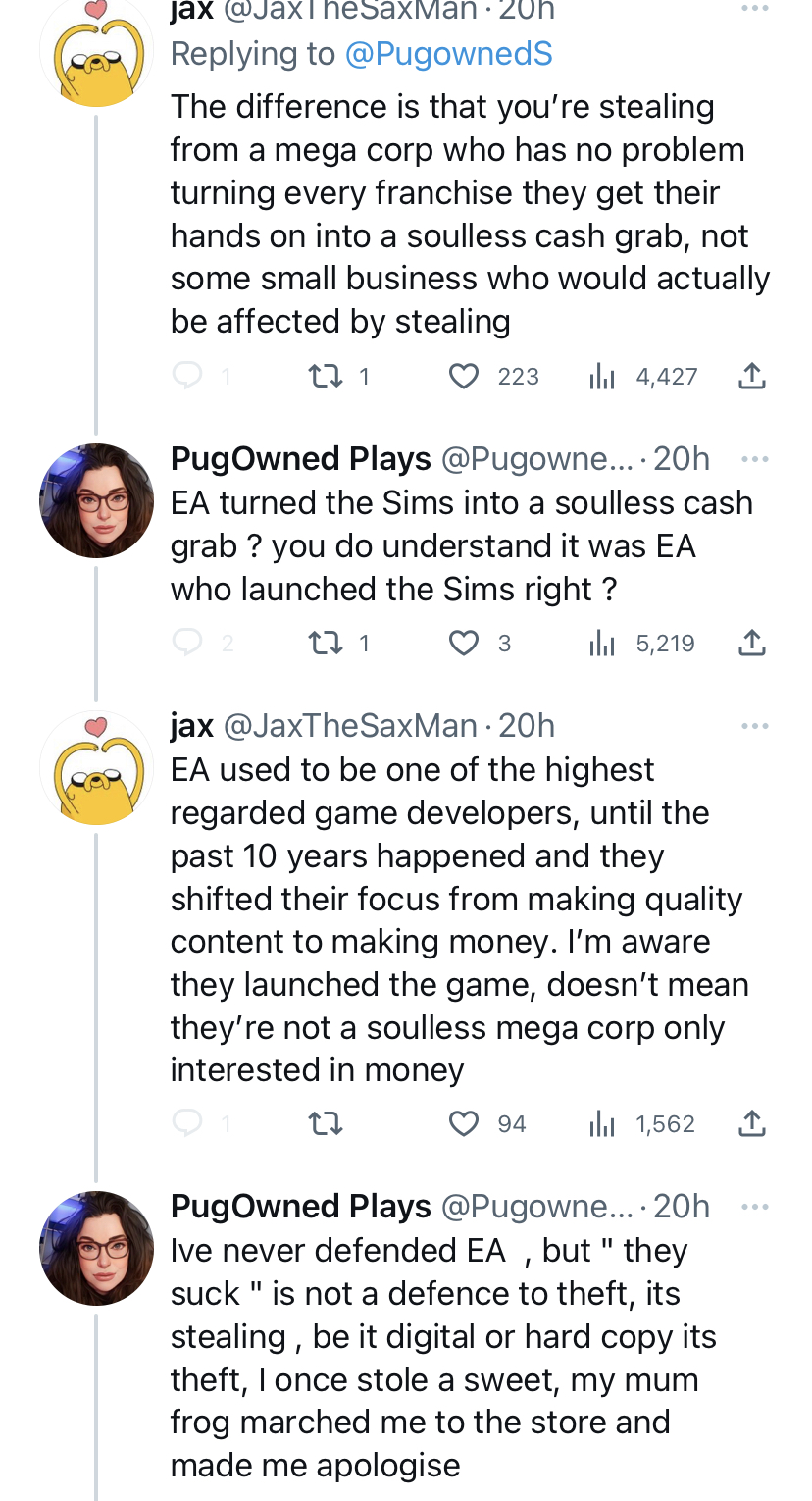Open more options on PugOwned's Sims tweet
This screenshot has width=812, height=1501.
tap(754, 459)
